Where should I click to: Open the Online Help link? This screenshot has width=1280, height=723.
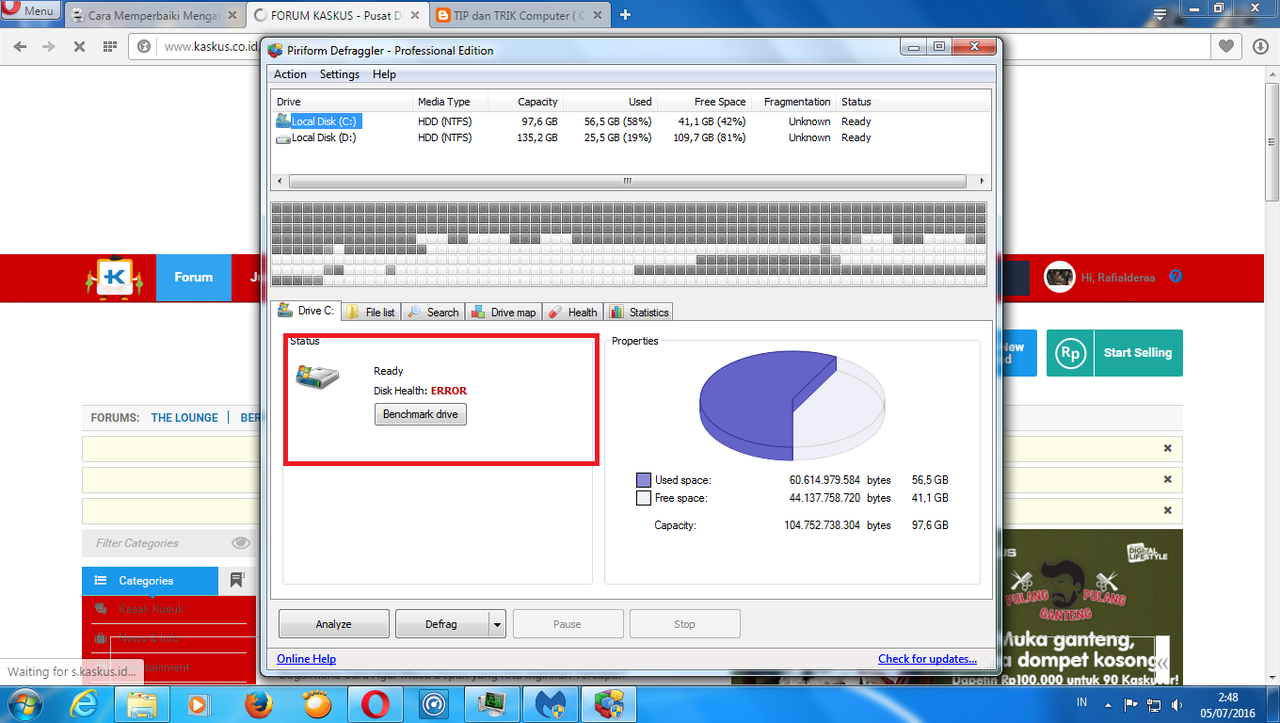click(306, 659)
